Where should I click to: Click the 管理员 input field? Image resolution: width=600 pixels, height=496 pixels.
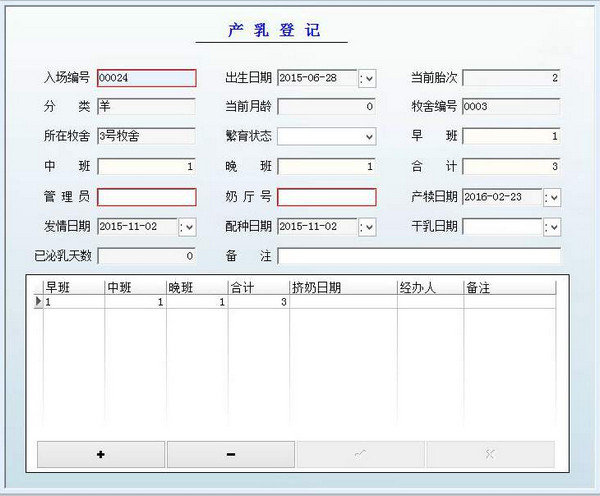[146, 197]
